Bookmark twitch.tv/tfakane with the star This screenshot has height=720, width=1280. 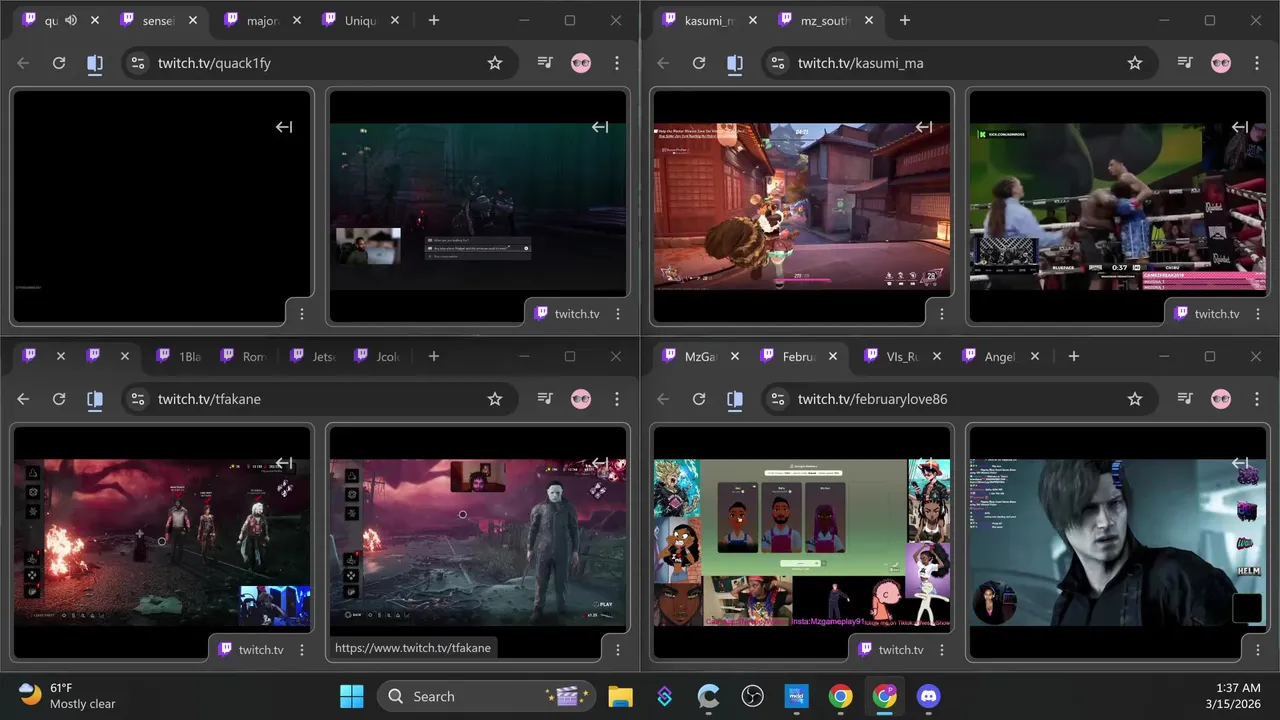click(495, 399)
